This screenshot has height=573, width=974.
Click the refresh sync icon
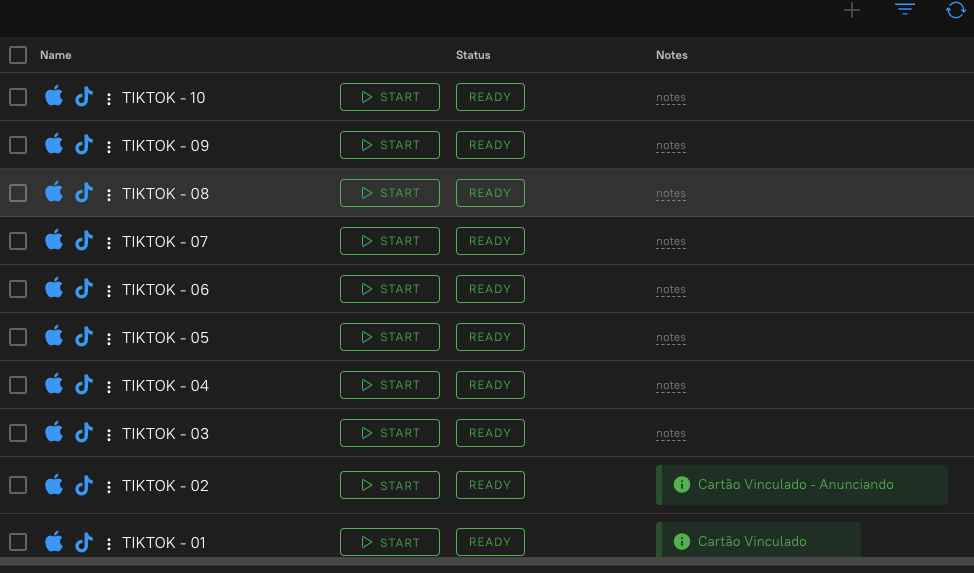[x=955, y=10]
